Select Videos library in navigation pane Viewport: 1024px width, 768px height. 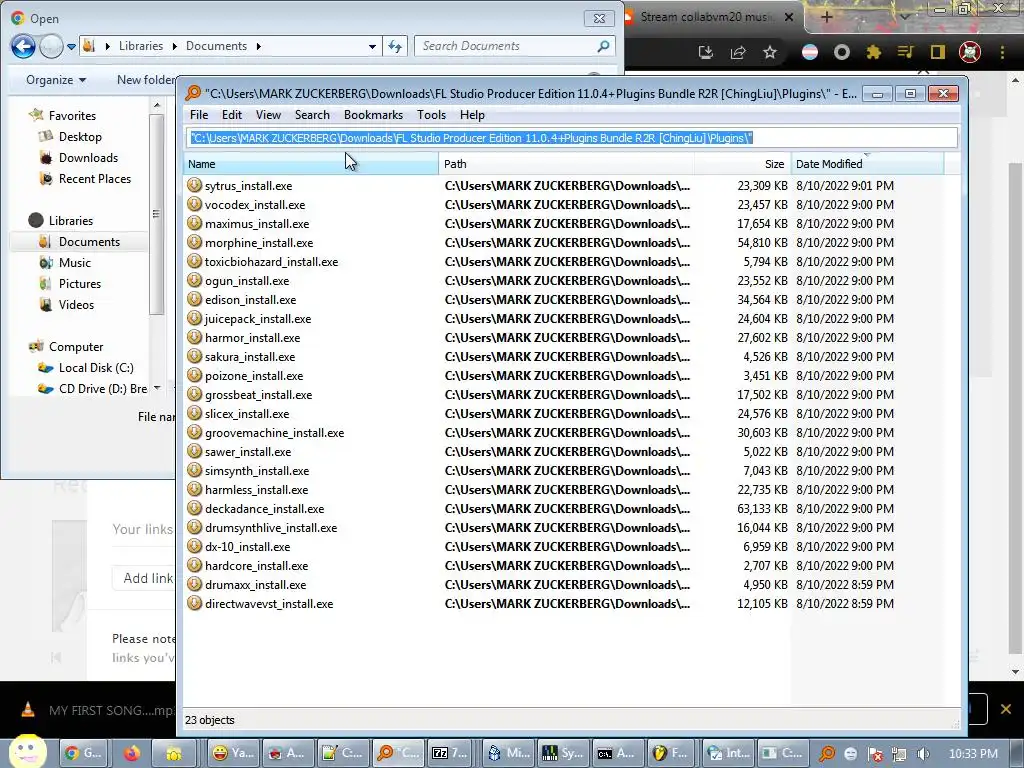[x=76, y=304]
